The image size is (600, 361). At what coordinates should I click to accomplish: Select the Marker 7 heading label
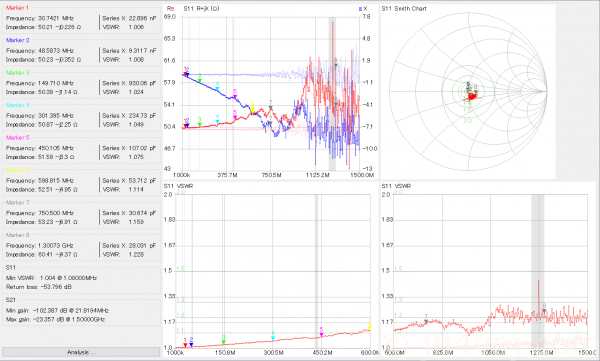tap(17, 203)
